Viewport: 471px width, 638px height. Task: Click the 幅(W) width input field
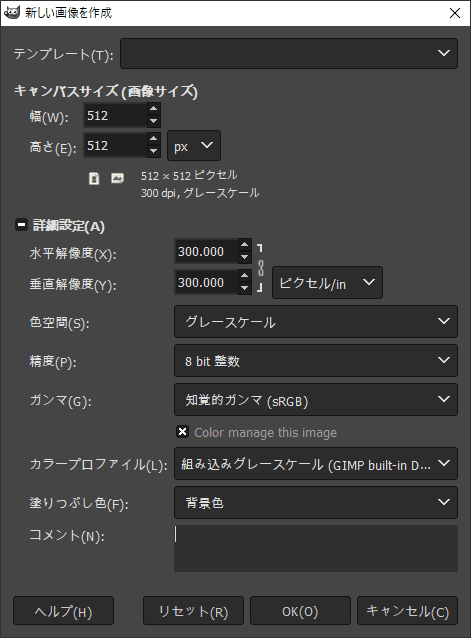point(115,115)
